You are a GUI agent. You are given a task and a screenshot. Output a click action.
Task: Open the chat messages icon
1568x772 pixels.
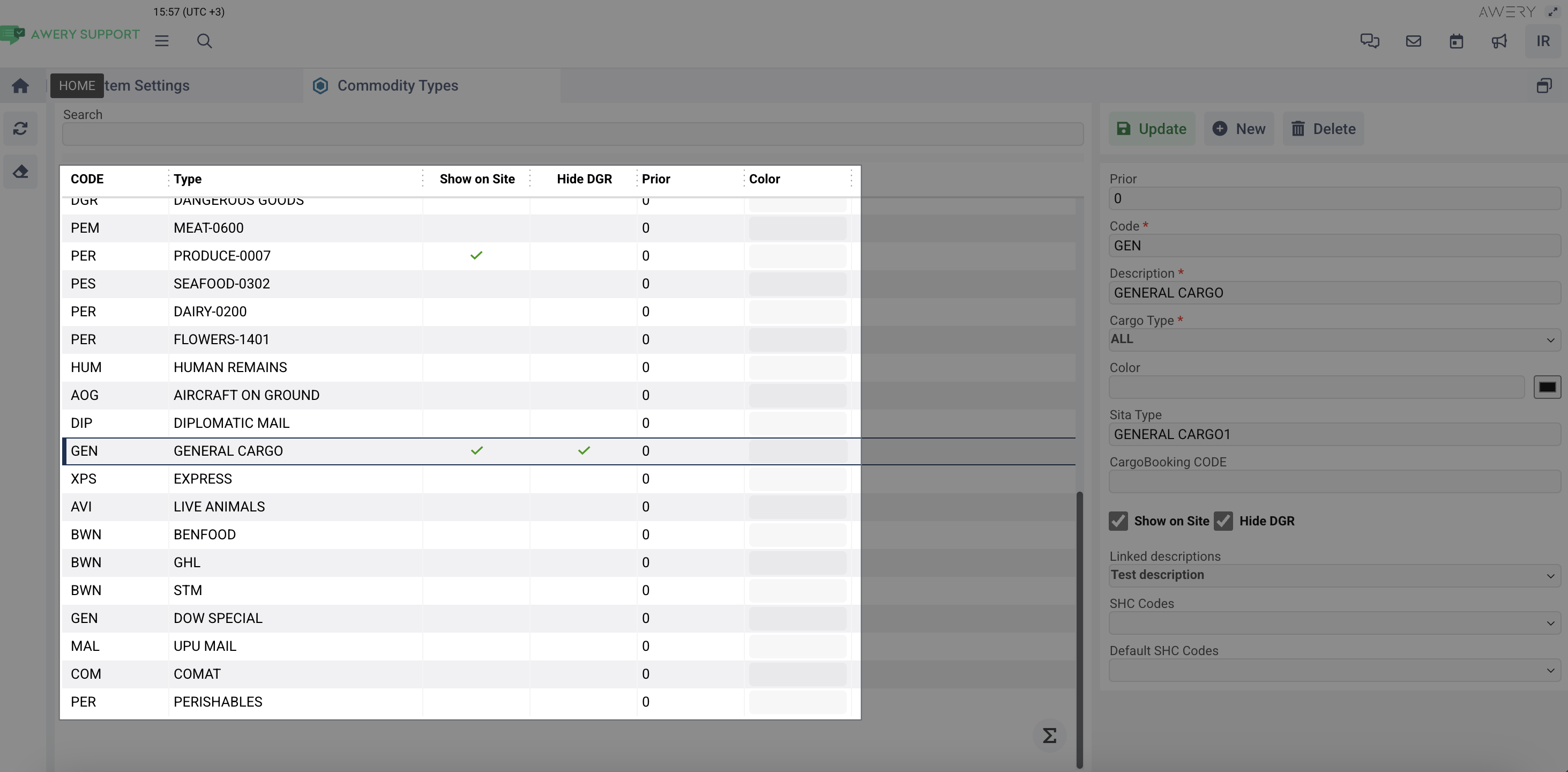point(1370,41)
